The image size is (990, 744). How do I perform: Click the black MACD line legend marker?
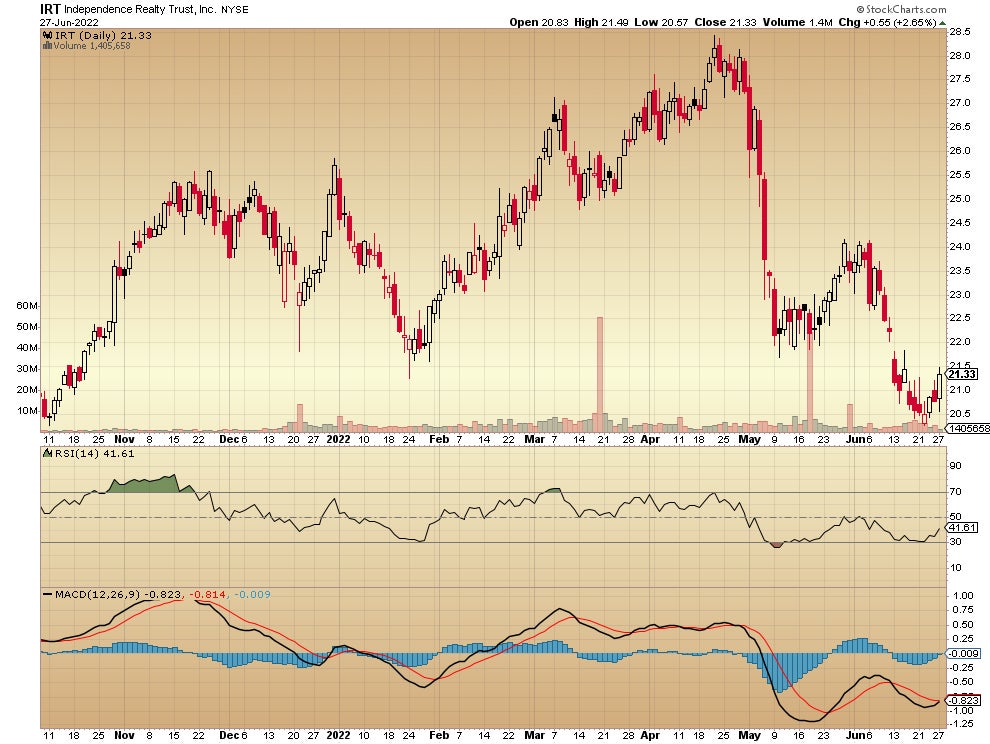[47, 594]
